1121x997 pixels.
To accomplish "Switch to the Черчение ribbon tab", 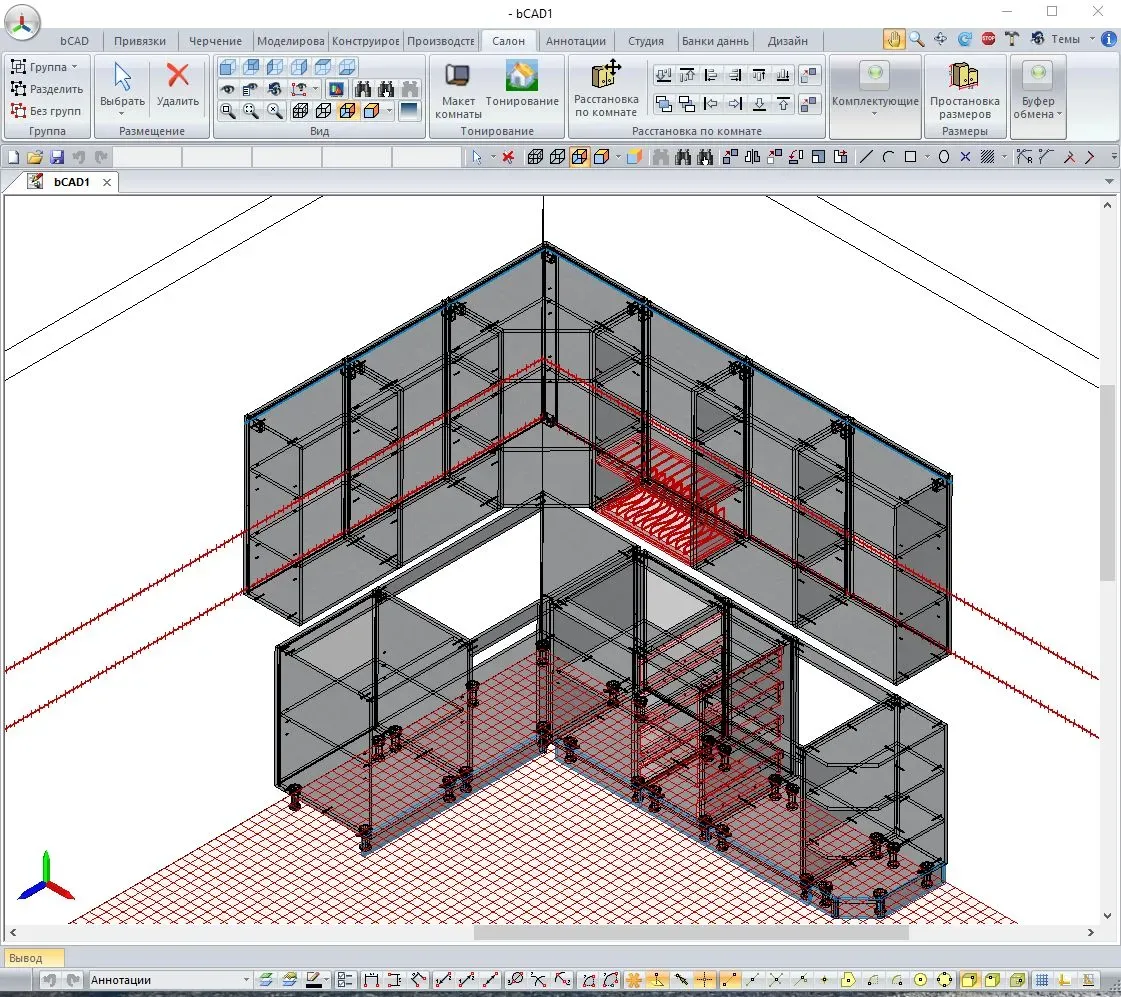I will [215, 41].
